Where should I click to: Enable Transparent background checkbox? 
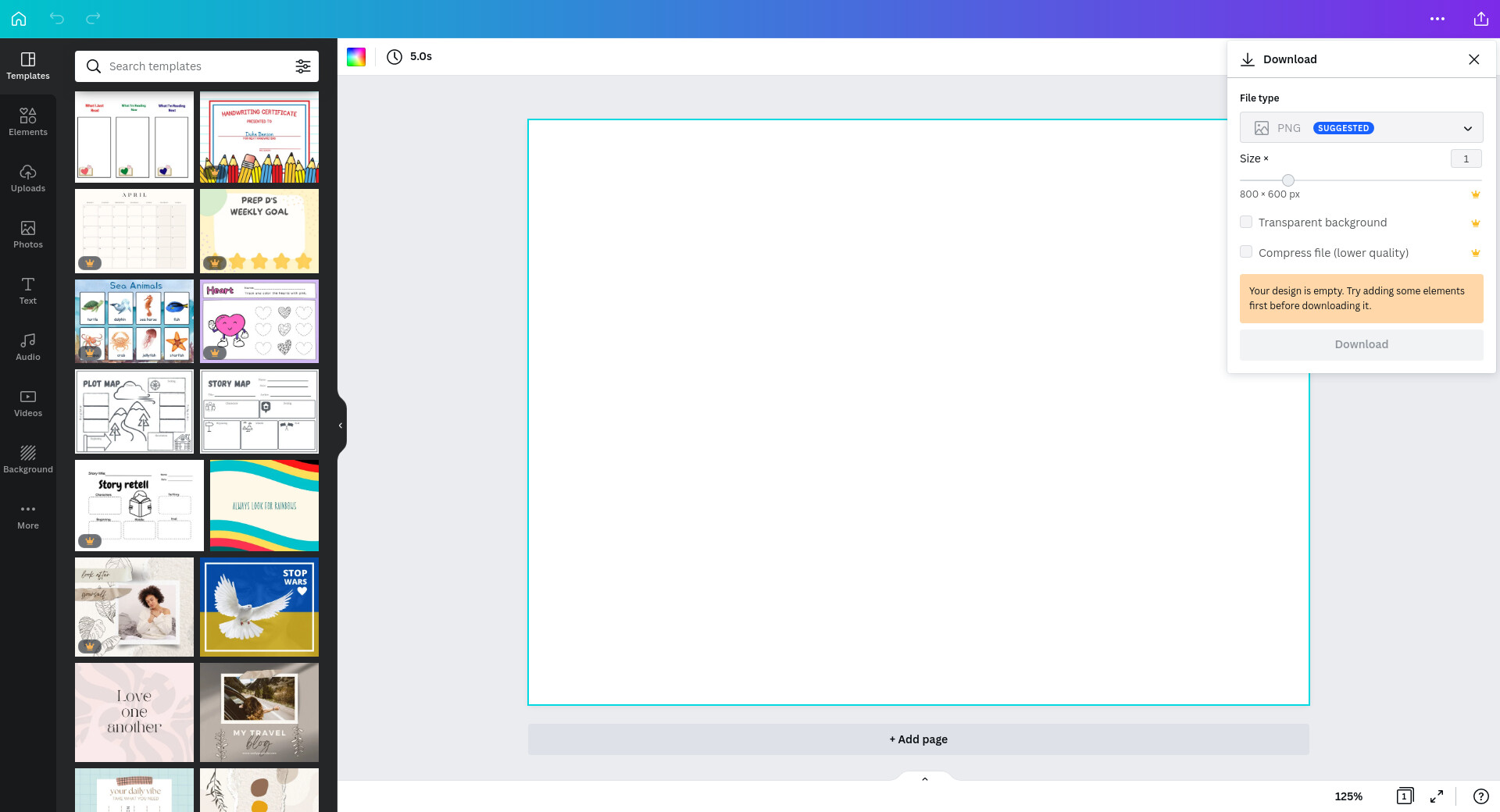[x=1246, y=223]
